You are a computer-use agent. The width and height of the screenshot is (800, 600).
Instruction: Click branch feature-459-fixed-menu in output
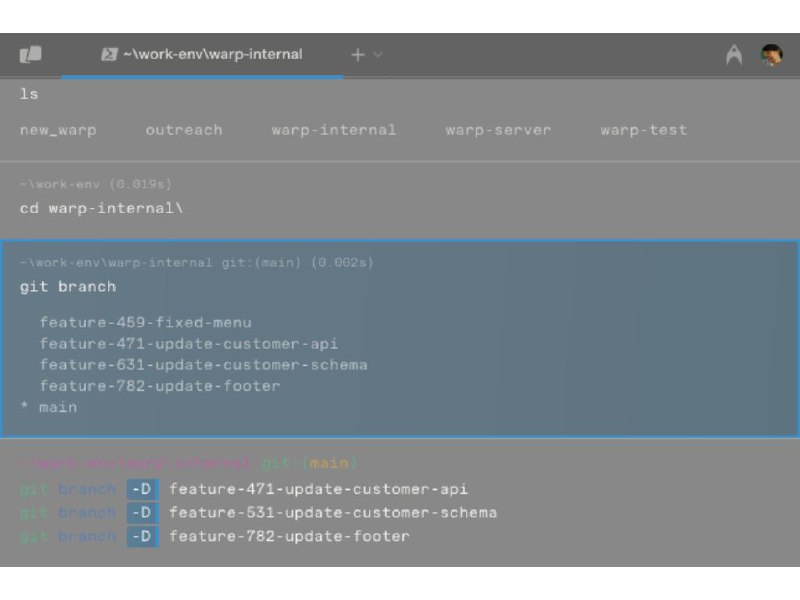[x=145, y=322]
